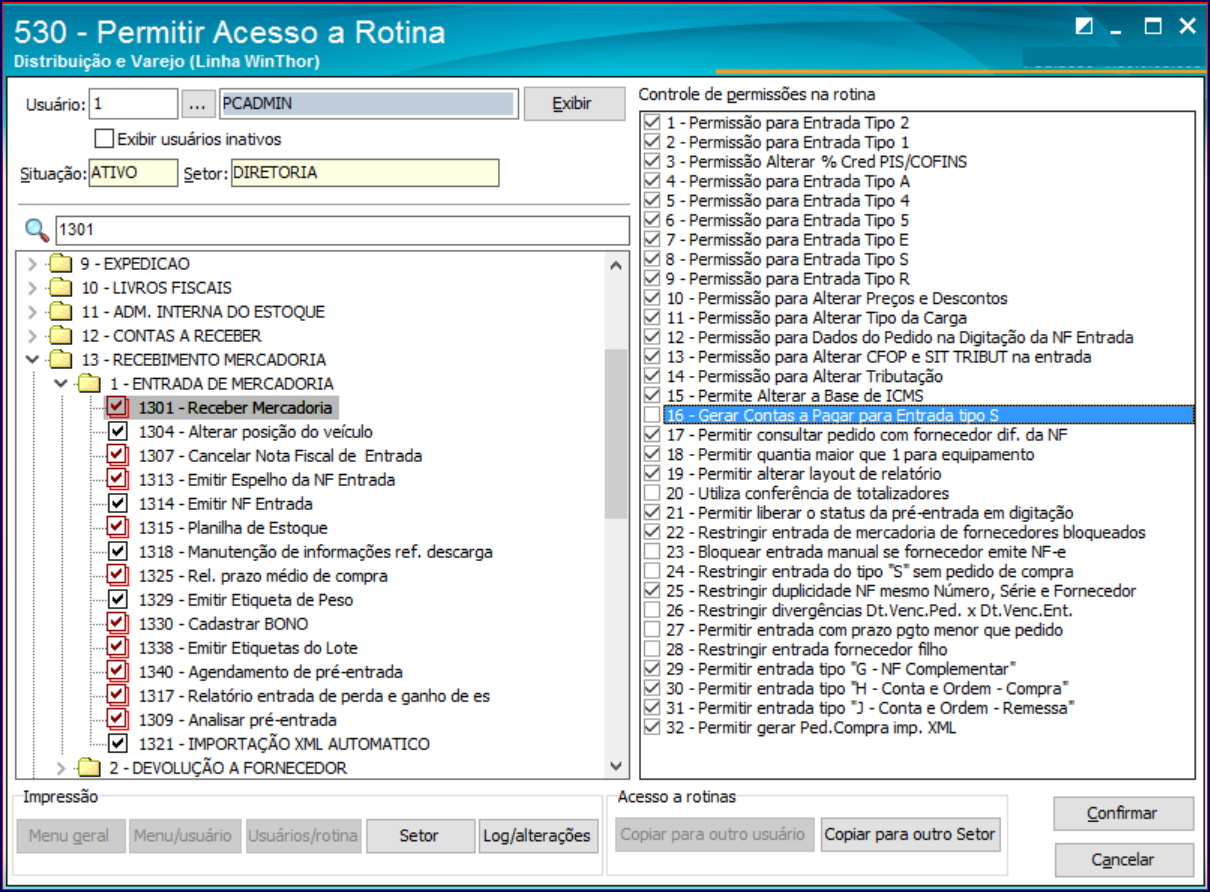The width and height of the screenshot is (1210, 892).
Task: Select 1329 - Emitir Etiqueta de Peso
Action: (246, 600)
